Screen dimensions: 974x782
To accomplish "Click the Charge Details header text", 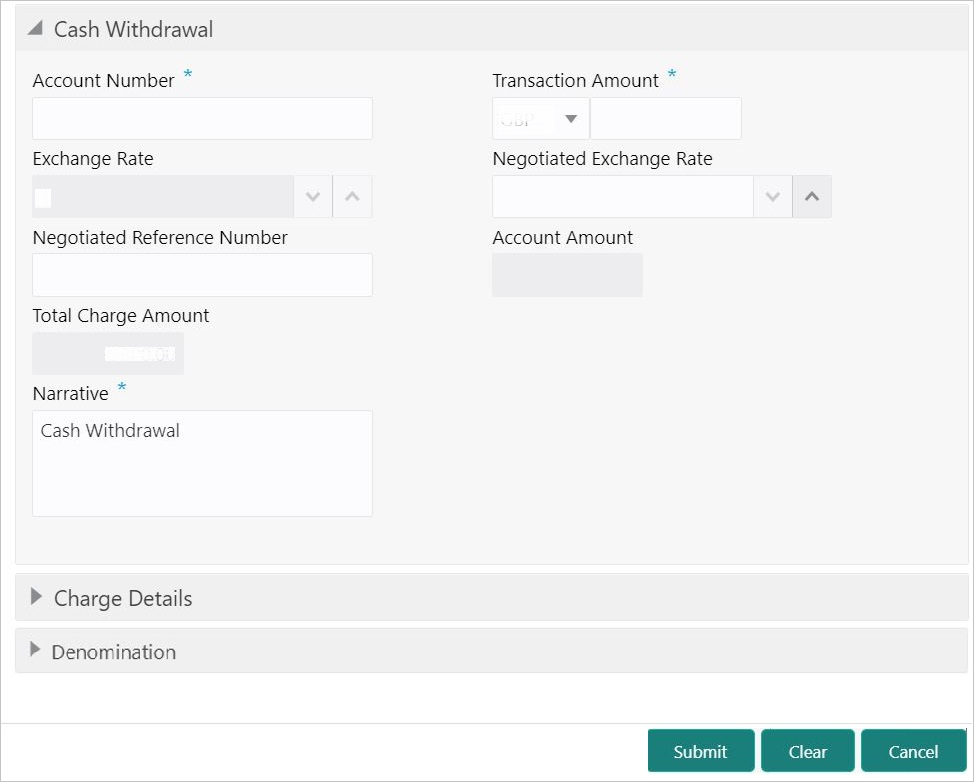I will tap(123, 598).
